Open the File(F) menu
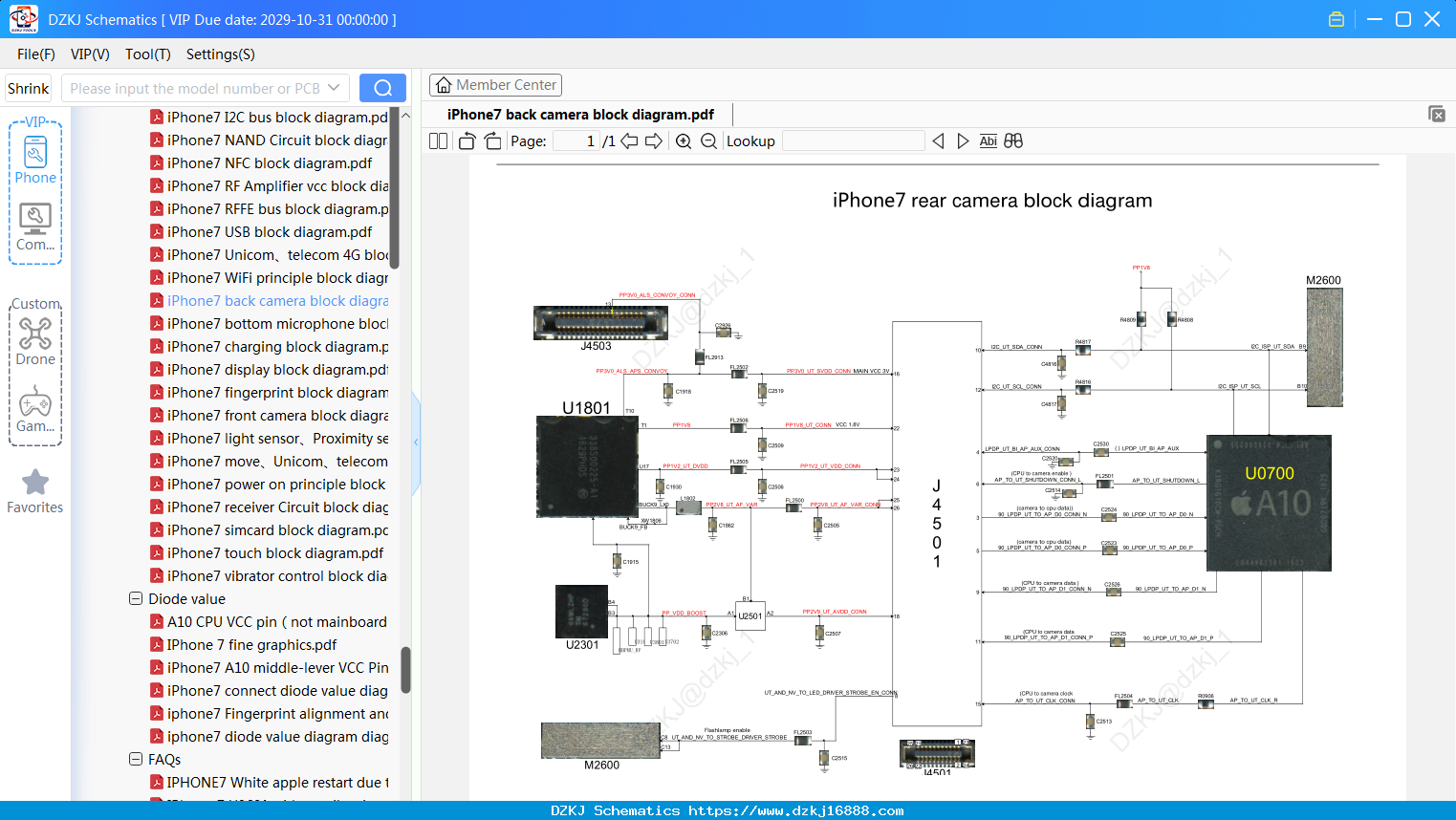This screenshot has height=820, width=1456. click(x=36, y=54)
